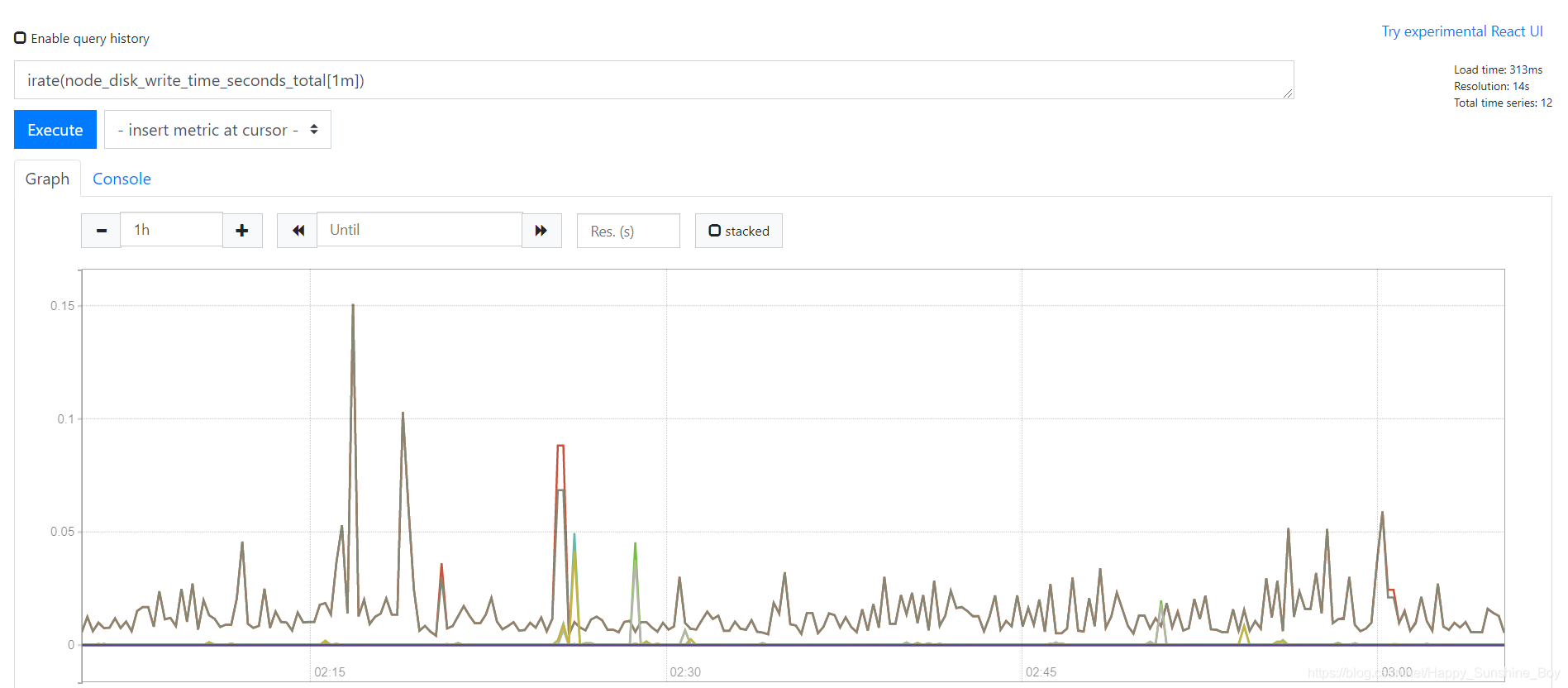Grab the query box resize handle
Screen dimensions: 1568x688
[1288, 93]
